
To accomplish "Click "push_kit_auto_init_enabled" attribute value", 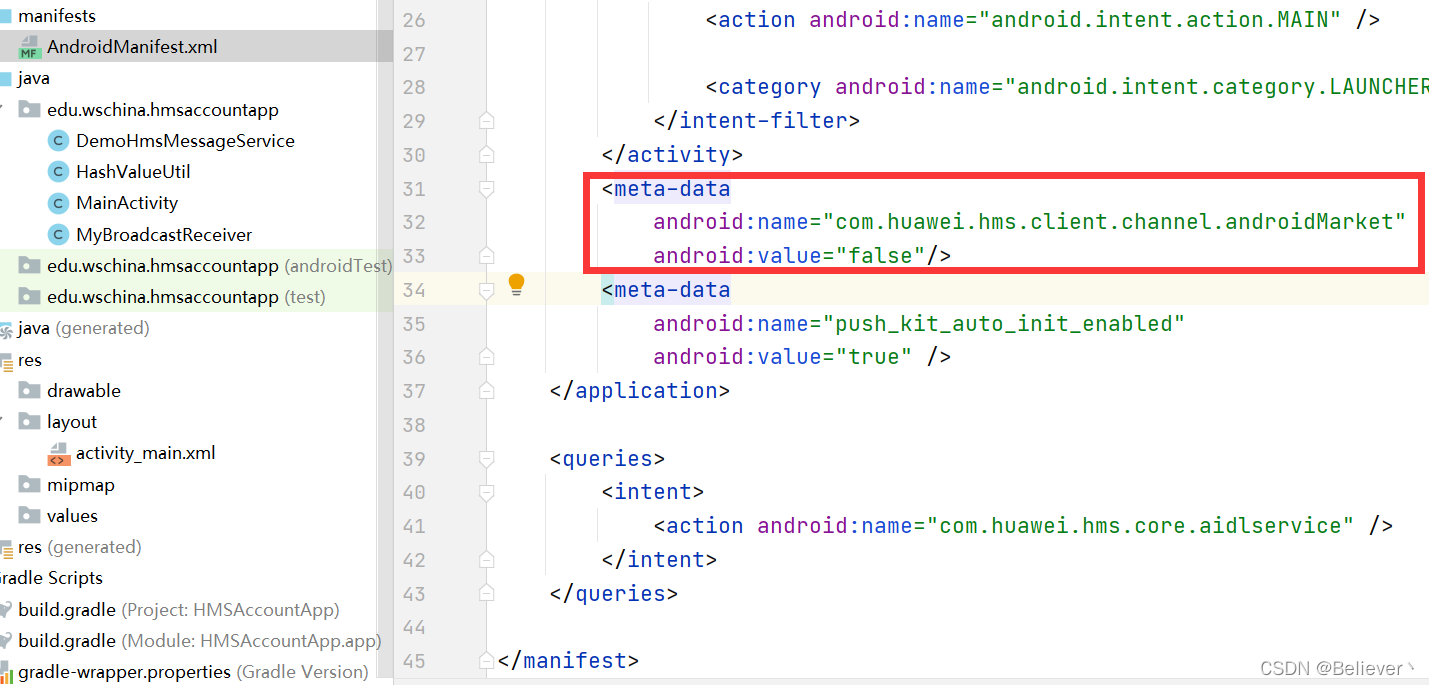I will point(1004,324).
